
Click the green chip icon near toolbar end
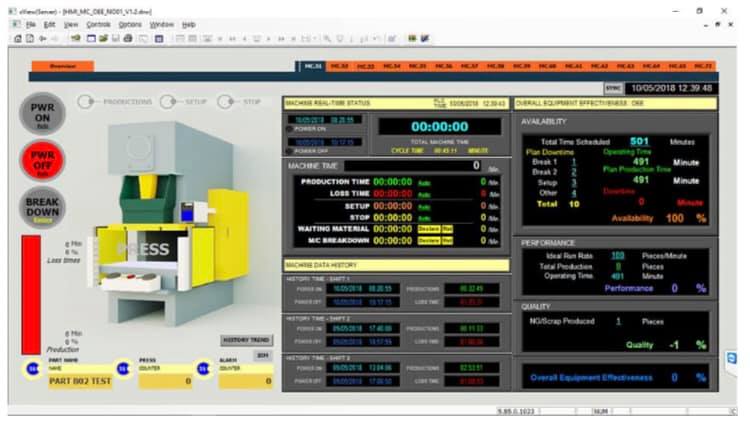click(412, 38)
